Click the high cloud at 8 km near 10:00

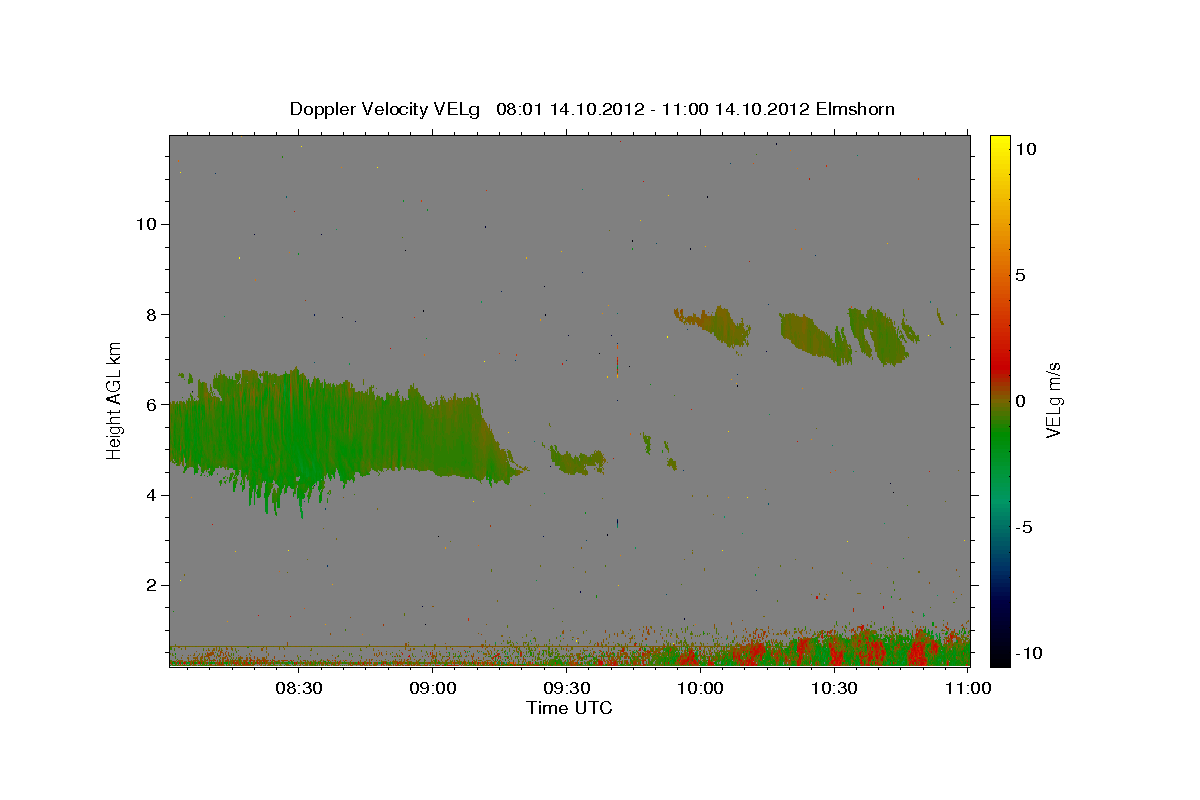coord(714,326)
